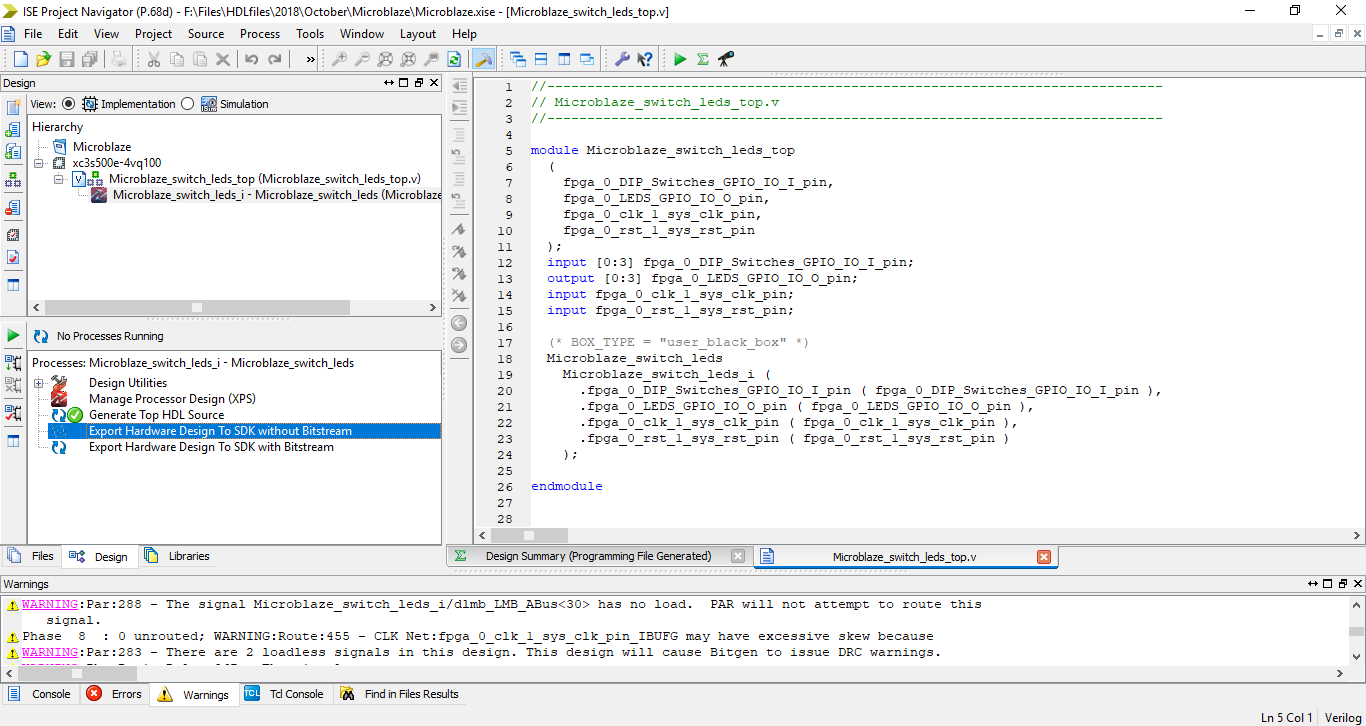The width and height of the screenshot is (1366, 726).
Task: Click the green back arrow in the editor sidebar
Action: [x=459, y=323]
